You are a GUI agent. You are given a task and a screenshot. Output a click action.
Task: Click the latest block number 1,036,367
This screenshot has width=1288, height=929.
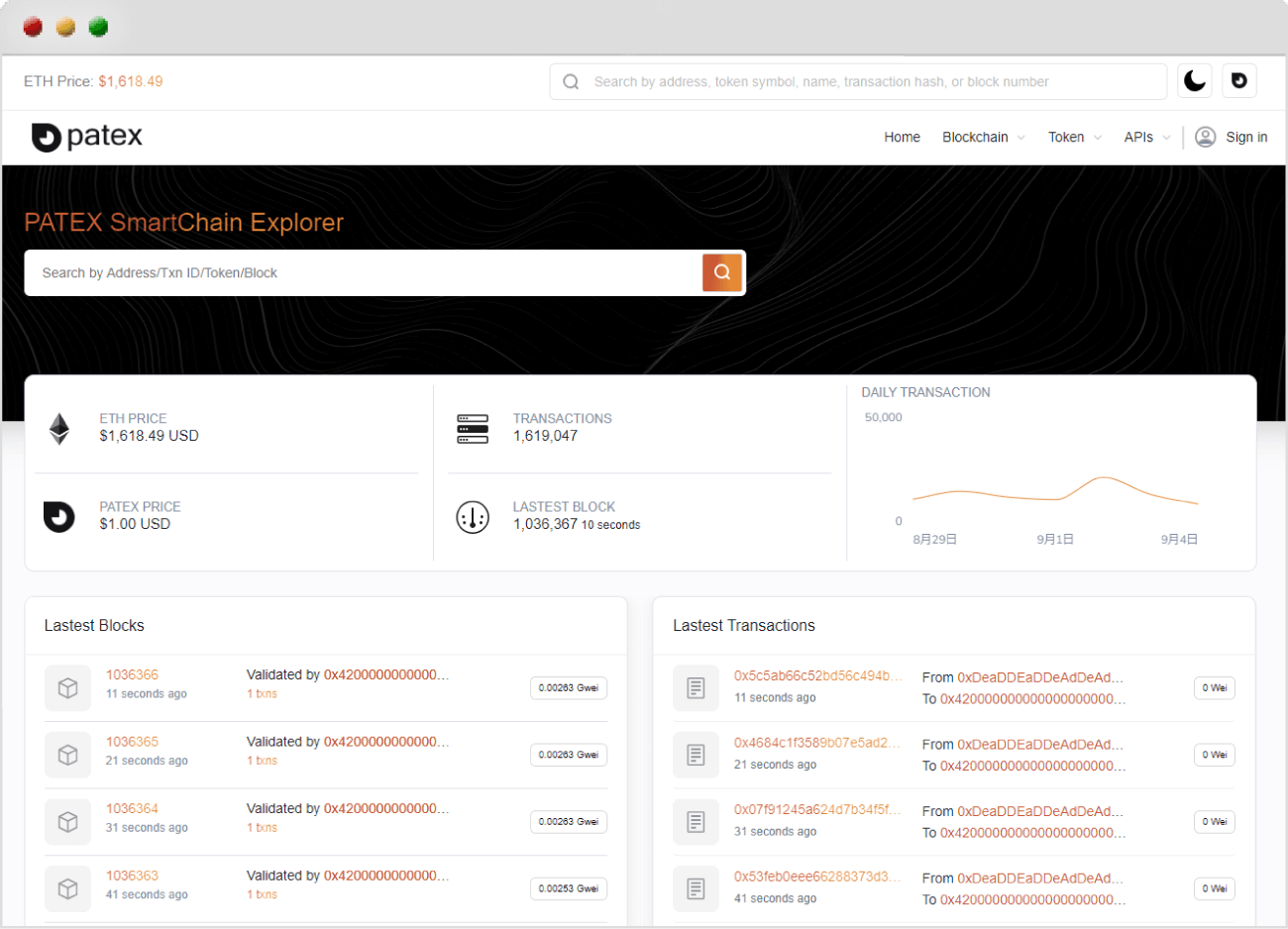coord(545,524)
